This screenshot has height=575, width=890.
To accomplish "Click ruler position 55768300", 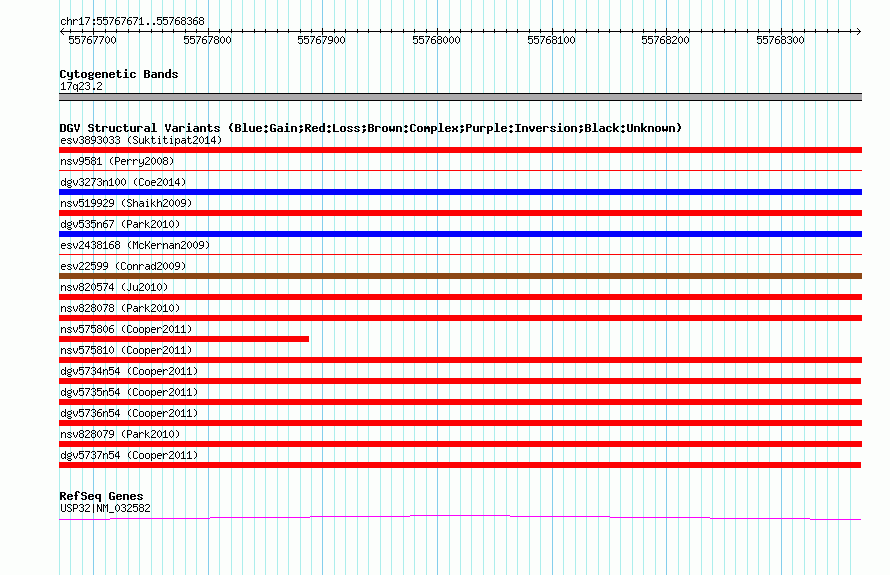I will 780,40.
